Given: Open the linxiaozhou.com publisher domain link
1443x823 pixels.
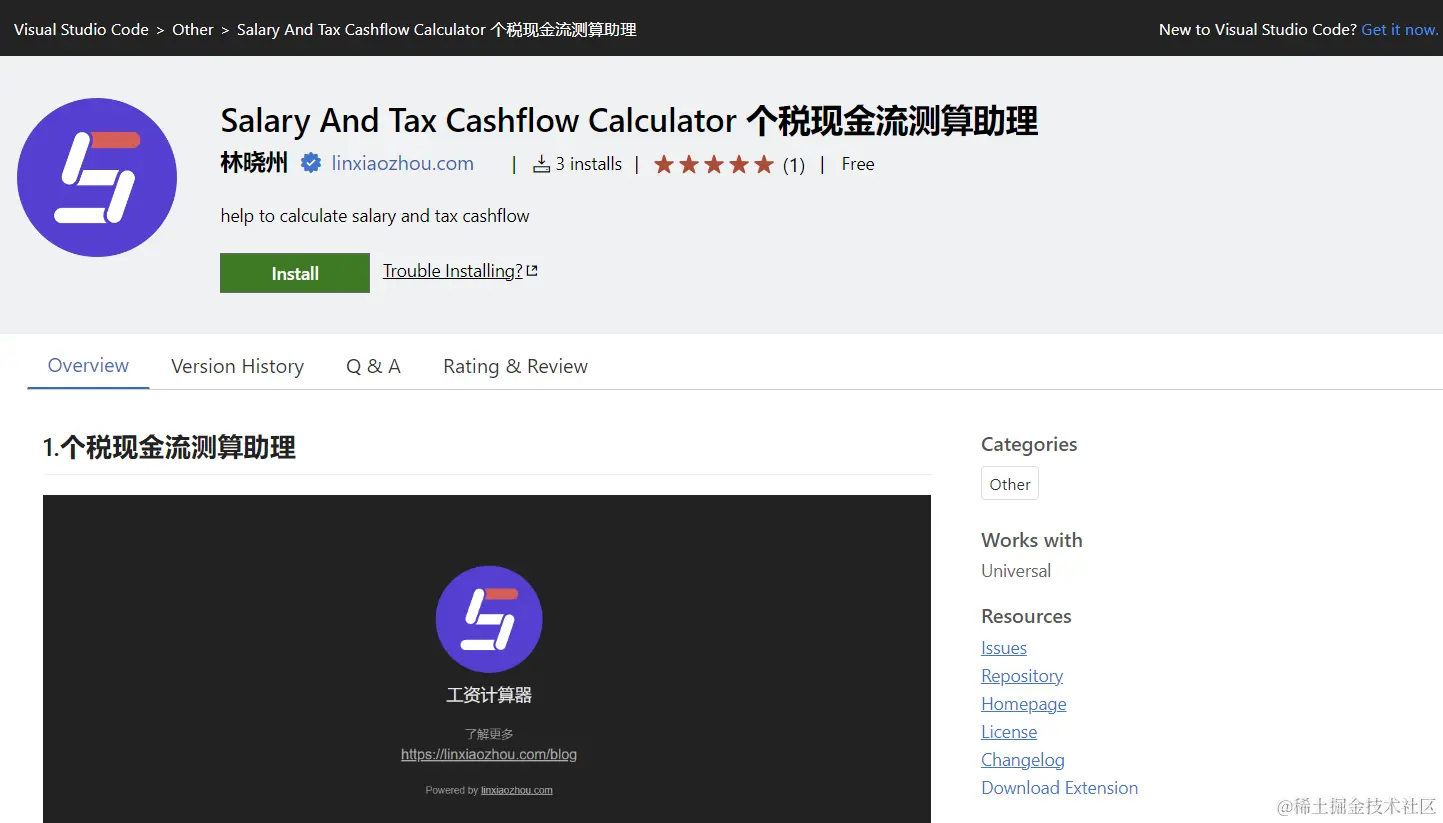Looking at the screenshot, I should (x=402, y=163).
